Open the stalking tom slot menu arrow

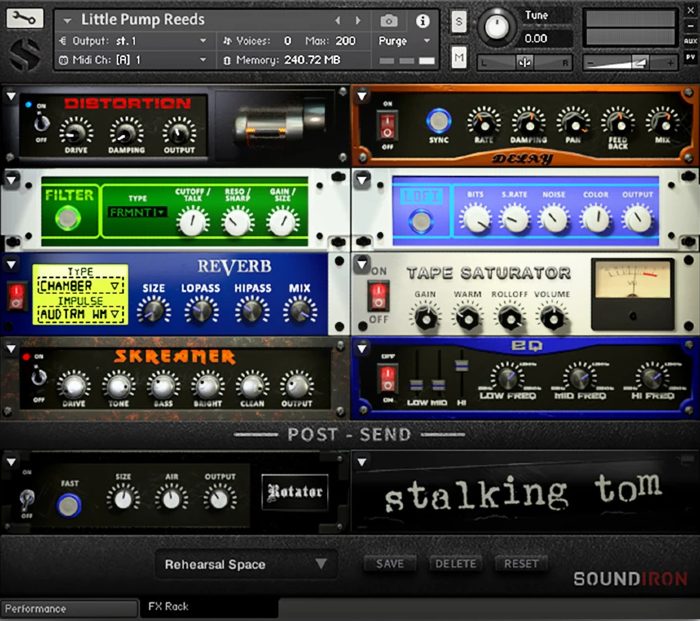click(362, 462)
